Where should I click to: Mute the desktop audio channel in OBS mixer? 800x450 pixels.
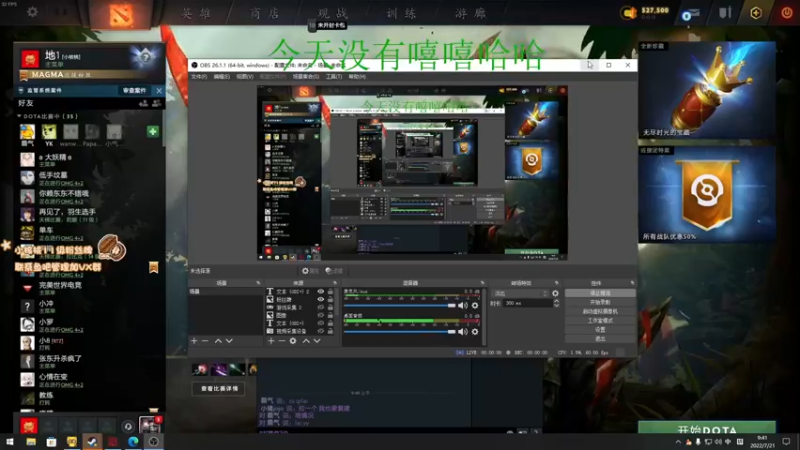(x=462, y=332)
